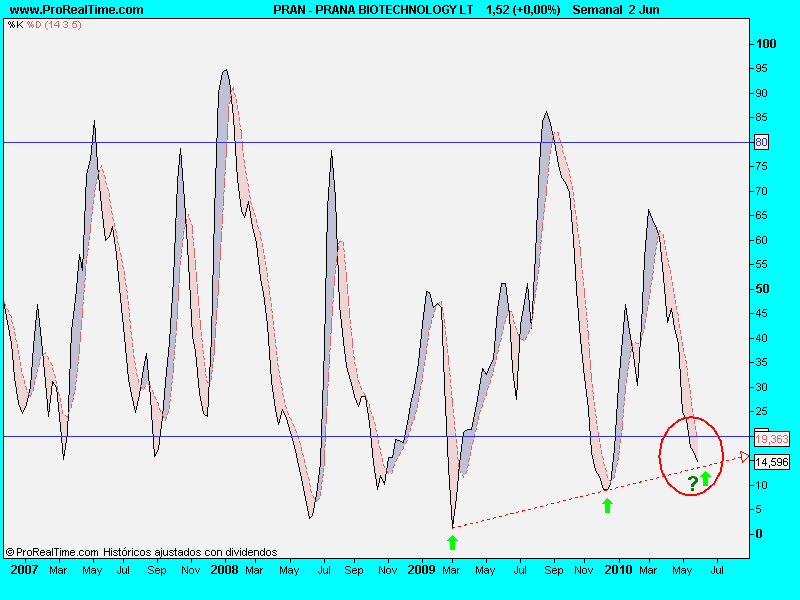The width and height of the screenshot is (800, 600).
Task: Click the 2010 year label on time axis
Action: (x=618, y=570)
